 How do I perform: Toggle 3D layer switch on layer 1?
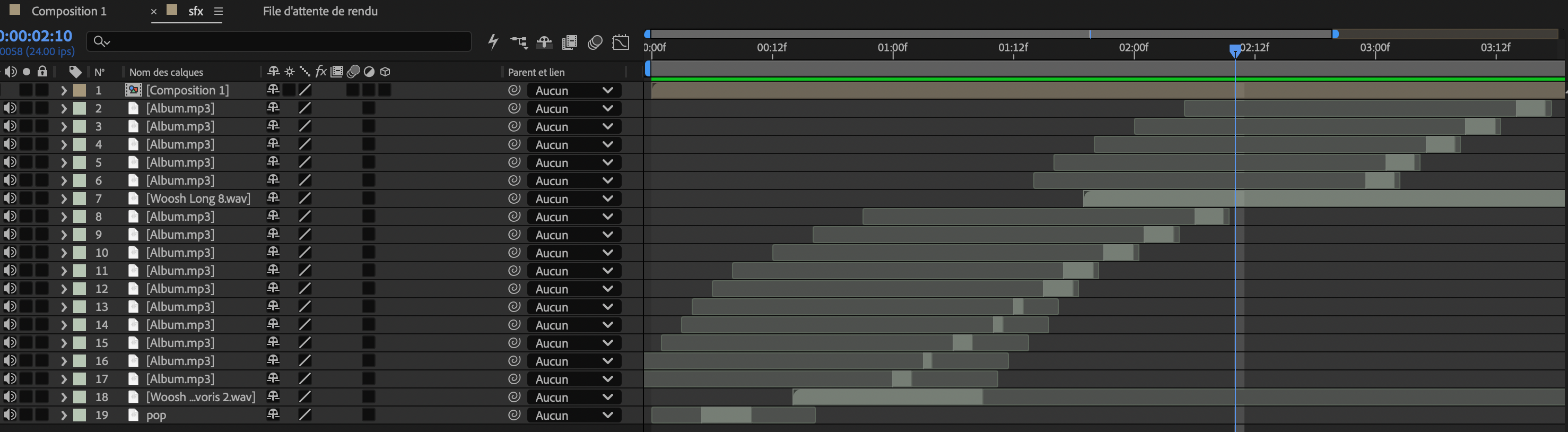coord(385,90)
